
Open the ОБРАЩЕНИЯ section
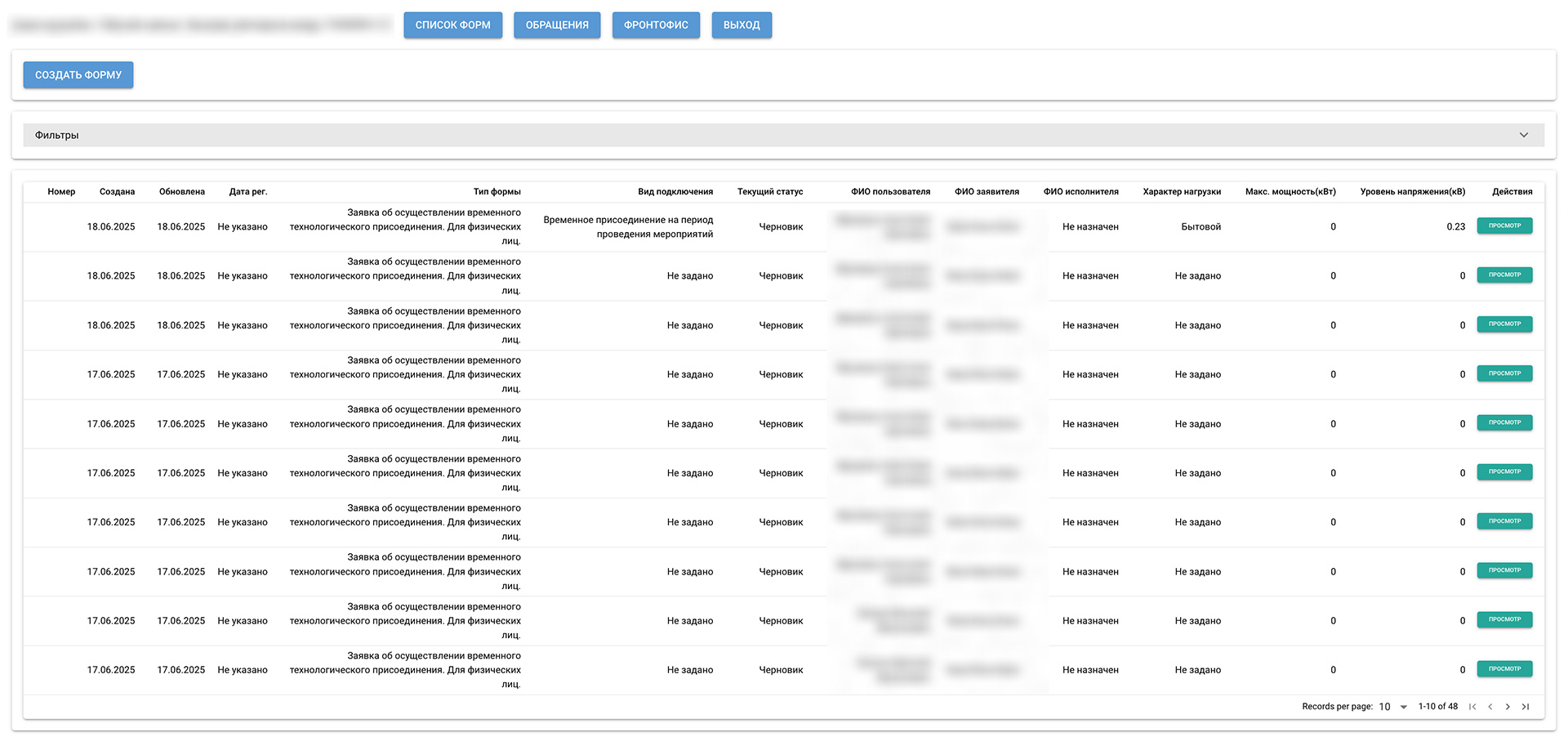pos(557,25)
